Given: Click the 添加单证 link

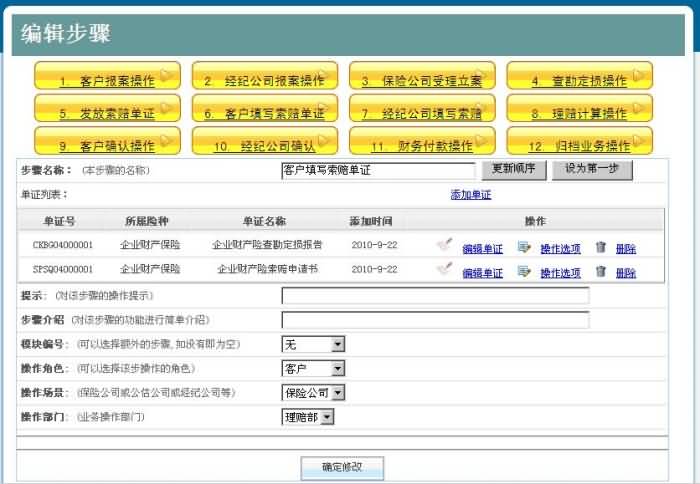Looking at the screenshot, I should [471, 194].
